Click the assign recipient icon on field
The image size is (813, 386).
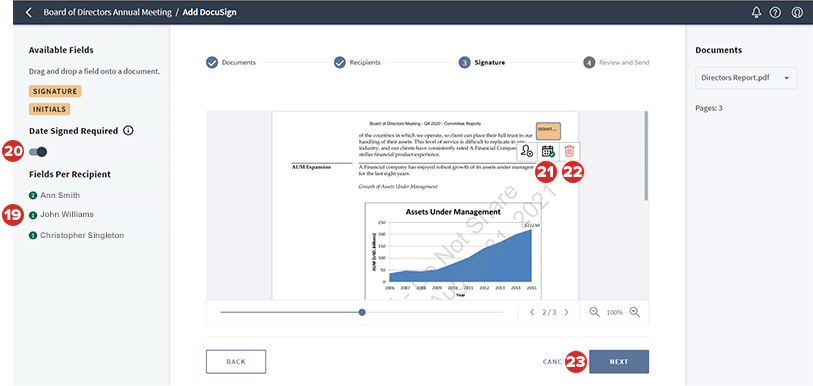point(527,151)
